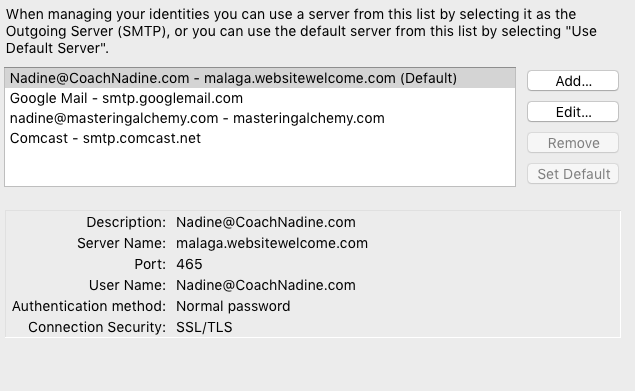Click blank space in the server list

260,167
